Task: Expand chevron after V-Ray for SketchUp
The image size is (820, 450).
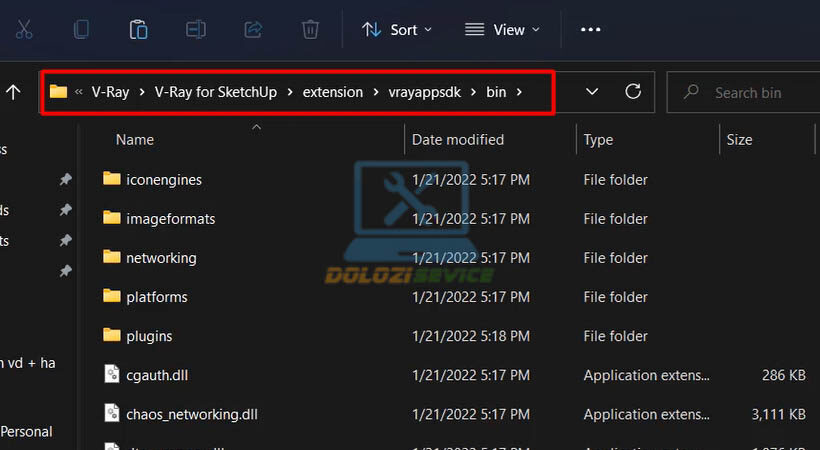Action: [x=290, y=92]
